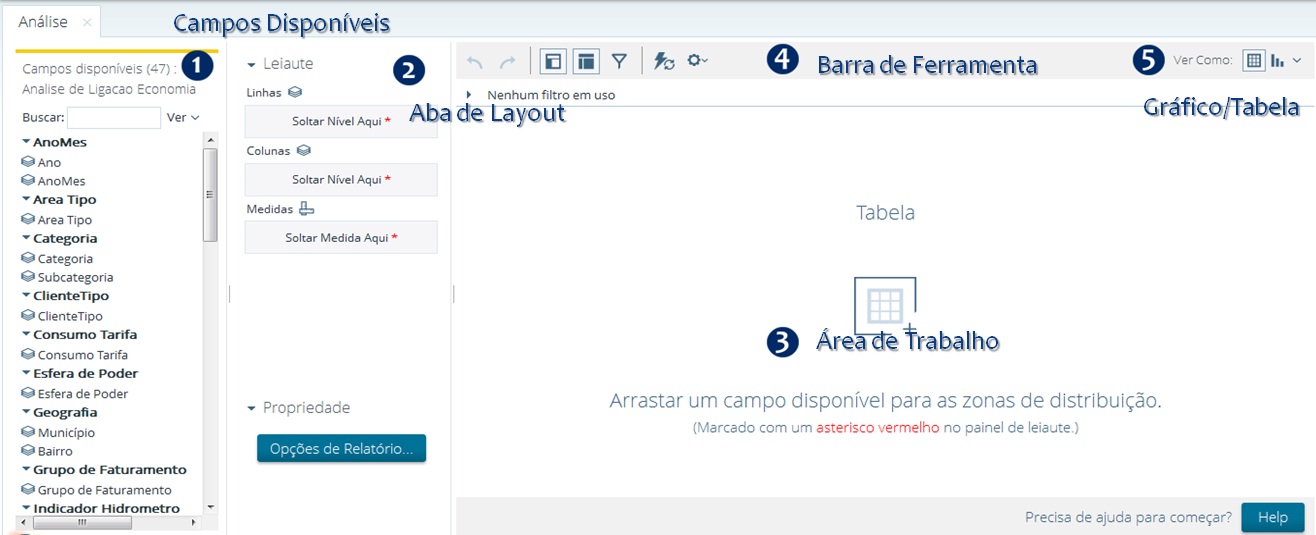The height and width of the screenshot is (535, 1316).
Task: Toggle the layout panel icon
Action: [586, 61]
